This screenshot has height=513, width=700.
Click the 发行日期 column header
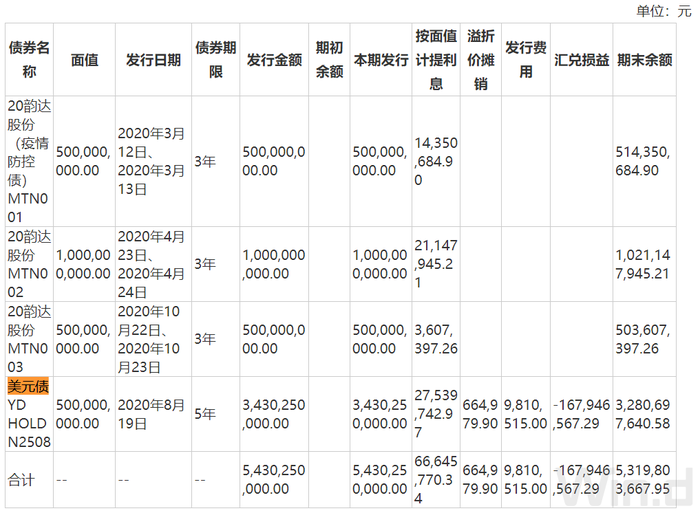[153, 59]
